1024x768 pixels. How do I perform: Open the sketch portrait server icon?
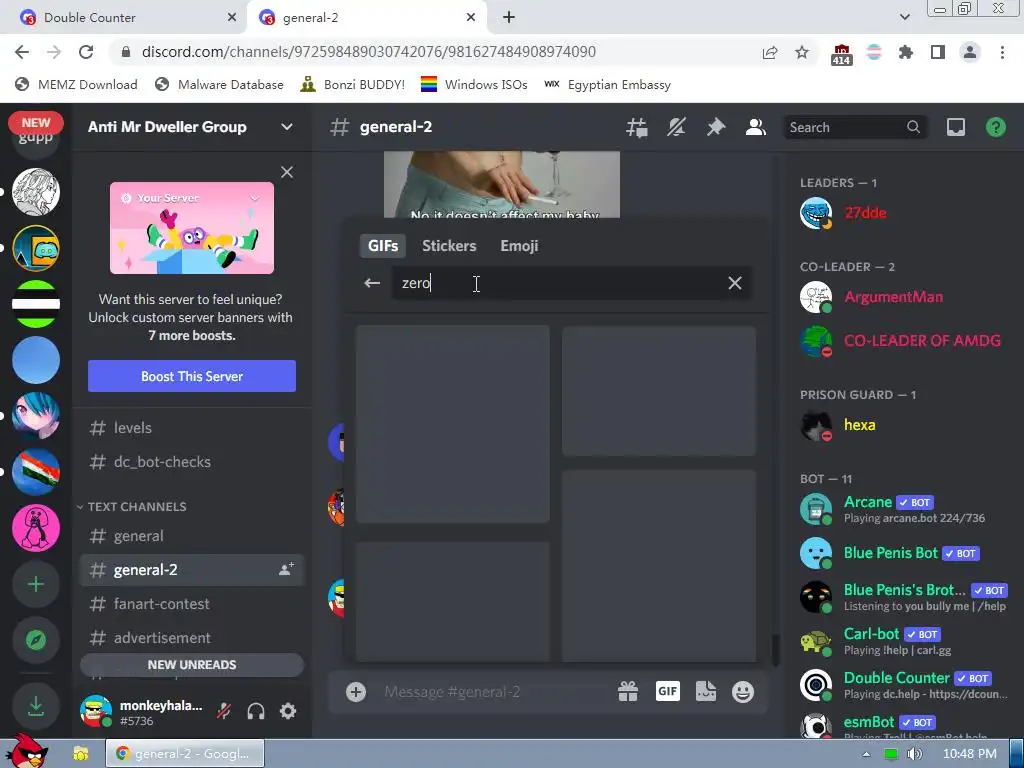[x=36, y=192]
